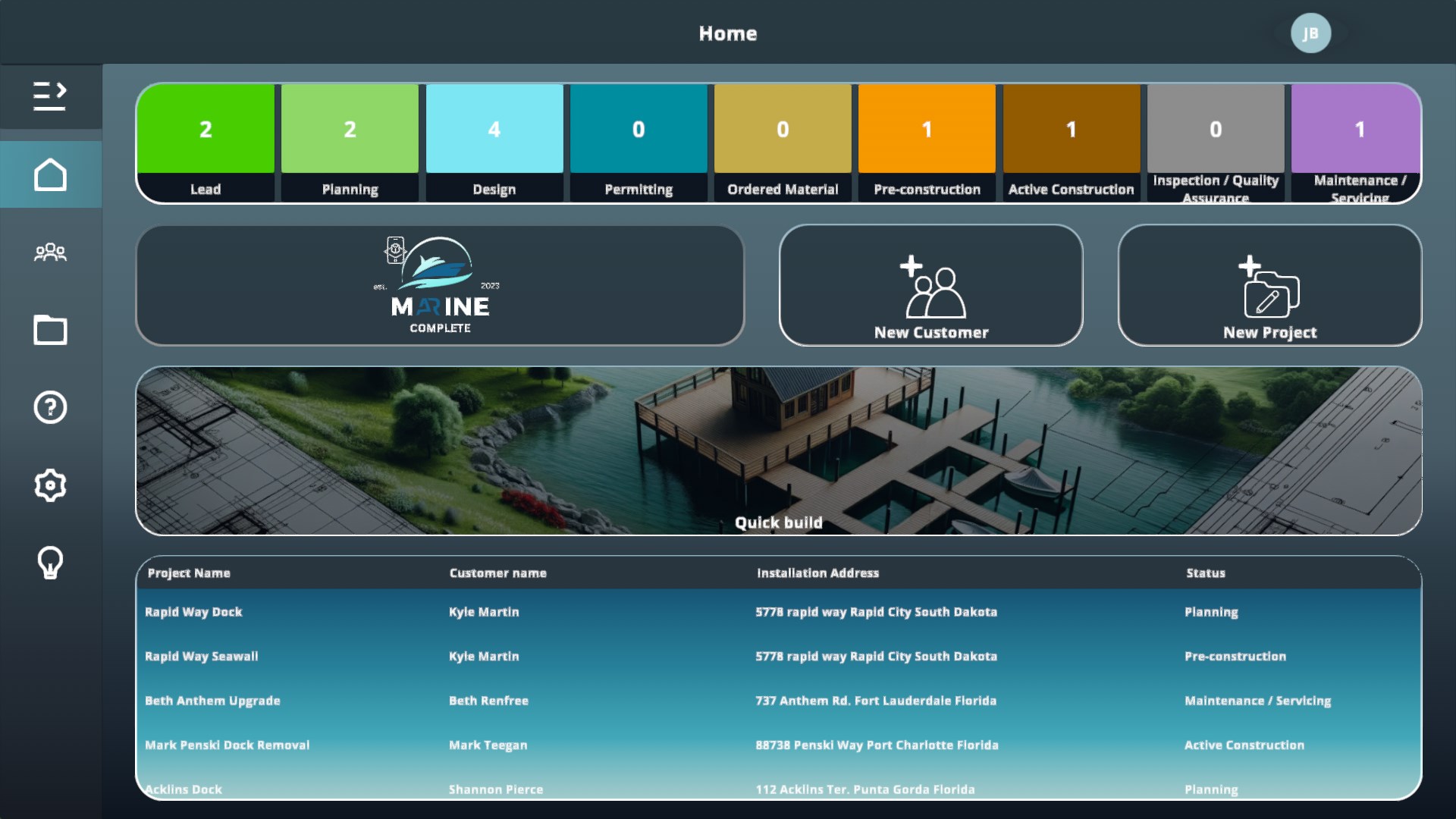Open the Beth Anthem Upgrade project row

pos(212,701)
